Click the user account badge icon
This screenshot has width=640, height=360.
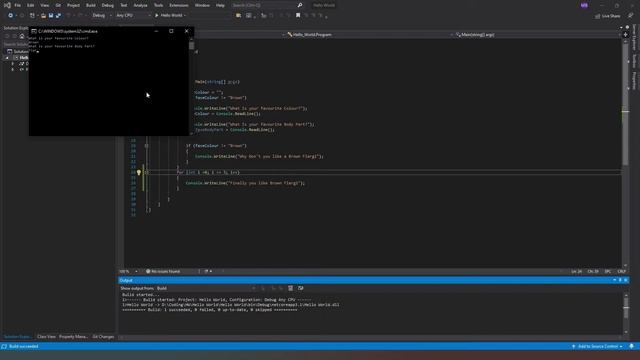point(584,5)
